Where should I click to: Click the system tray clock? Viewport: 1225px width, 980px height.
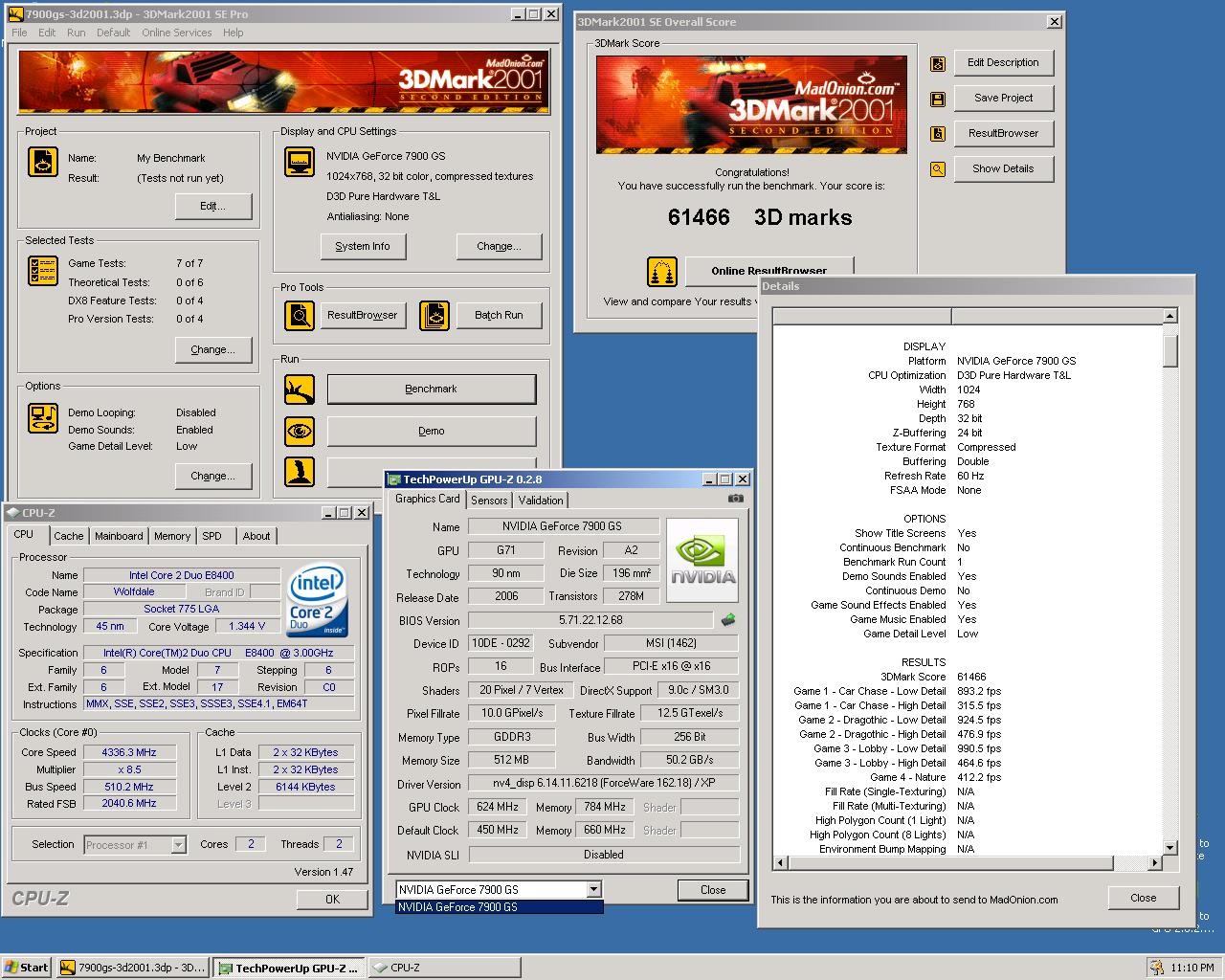point(1192,968)
